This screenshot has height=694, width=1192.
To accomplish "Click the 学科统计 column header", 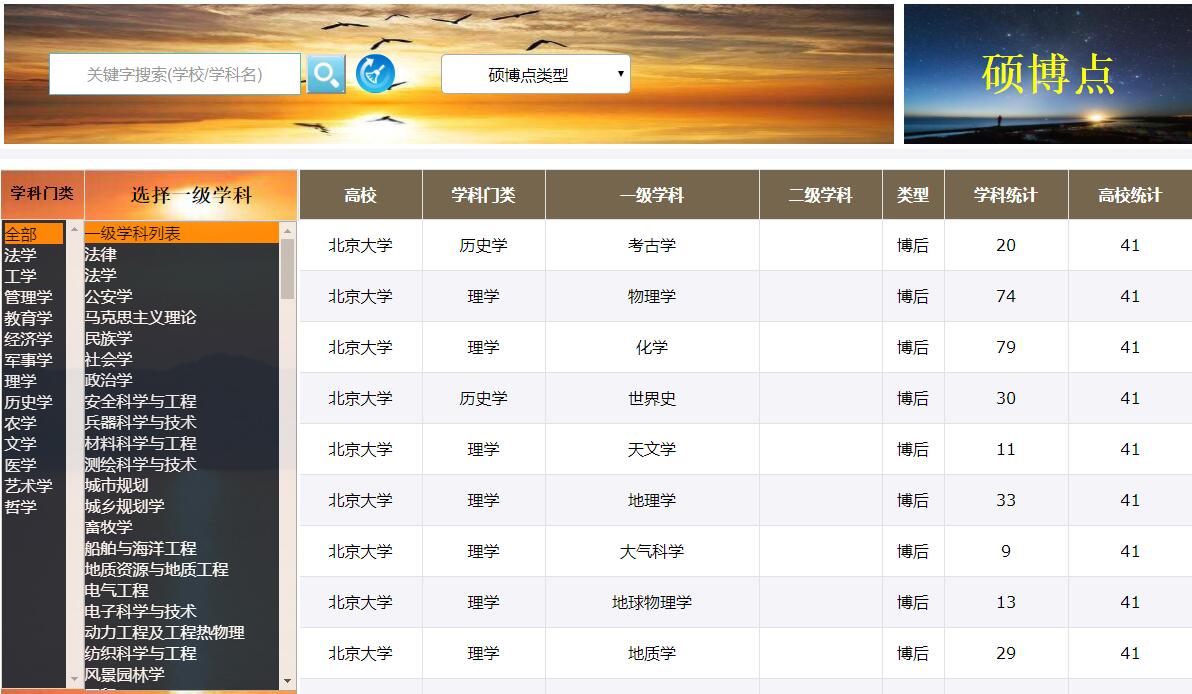I will (1005, 195).
